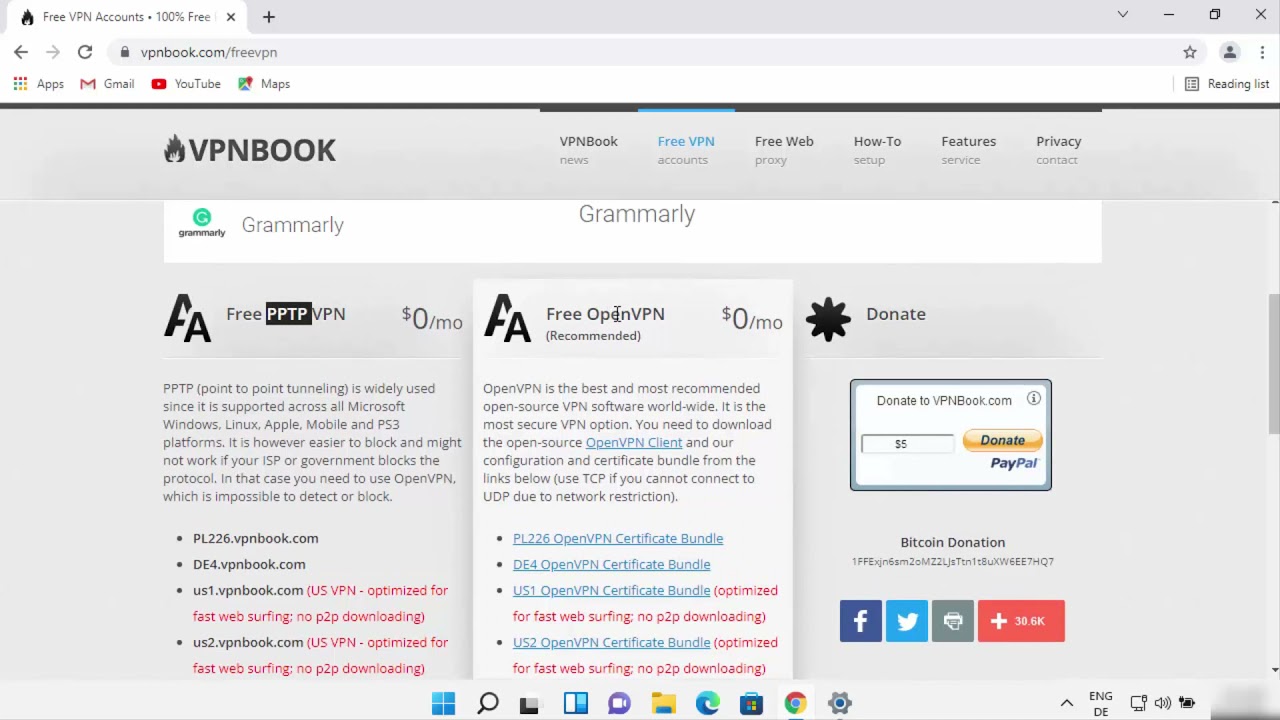Open the tab search dropdown arrow
Screen dimensions: 1280x720
1123,14
